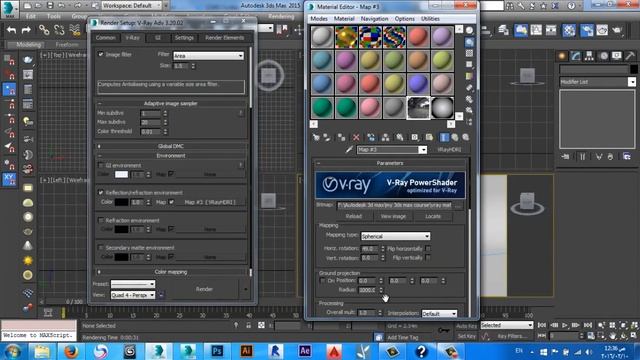Image resolution: width=640 pixels, height=360 pixels.
Task: Click the Get Material icon in Material Editor
Action: (316, 138)
